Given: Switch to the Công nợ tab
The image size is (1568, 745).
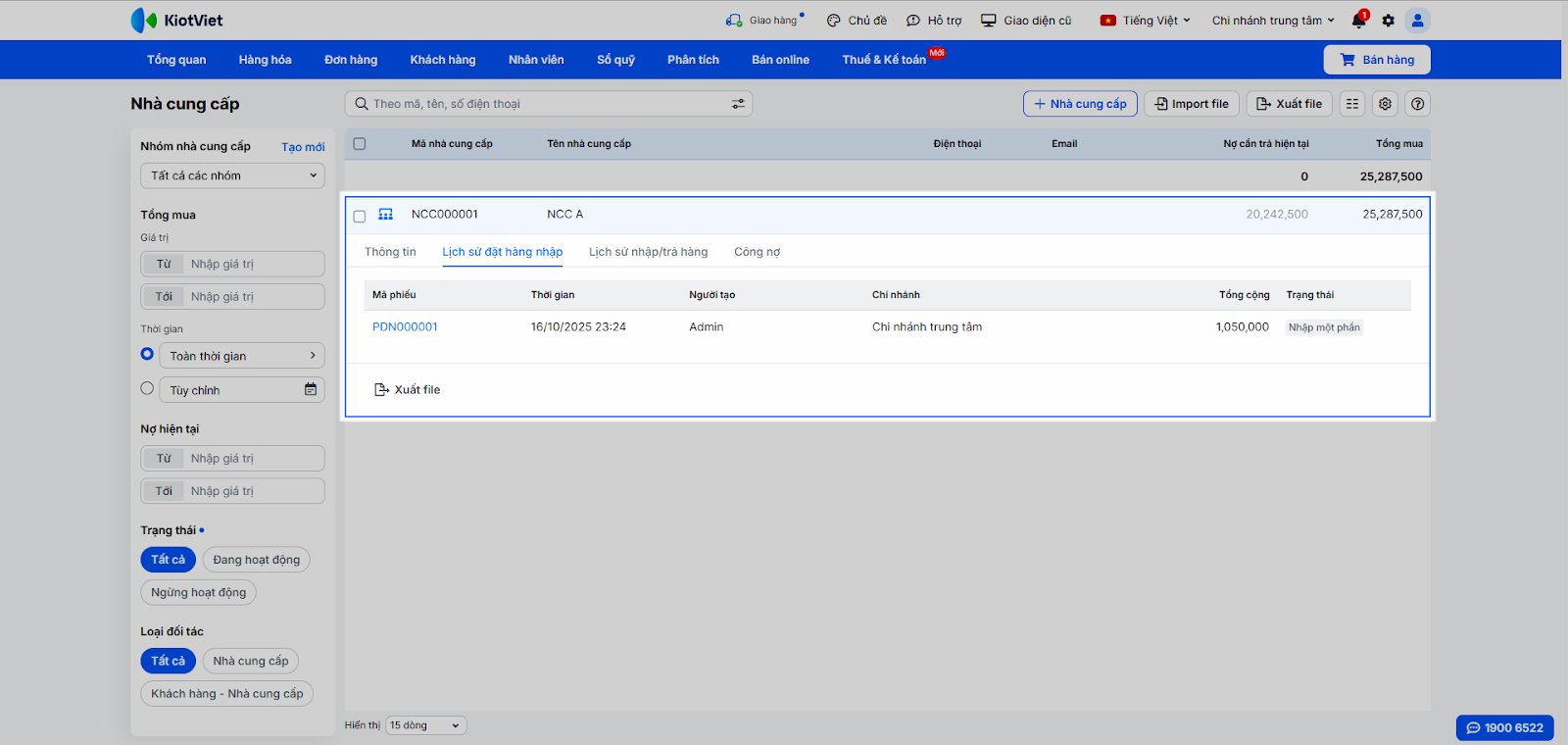Looking at the screenshot, I should tap(757, 252).
